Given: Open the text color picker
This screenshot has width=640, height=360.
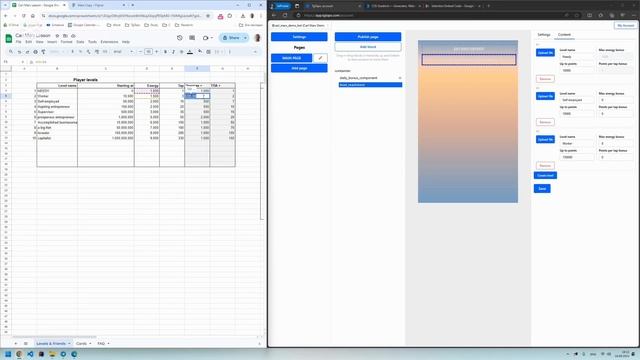Looking at the screenshot, I should (190, 52).
